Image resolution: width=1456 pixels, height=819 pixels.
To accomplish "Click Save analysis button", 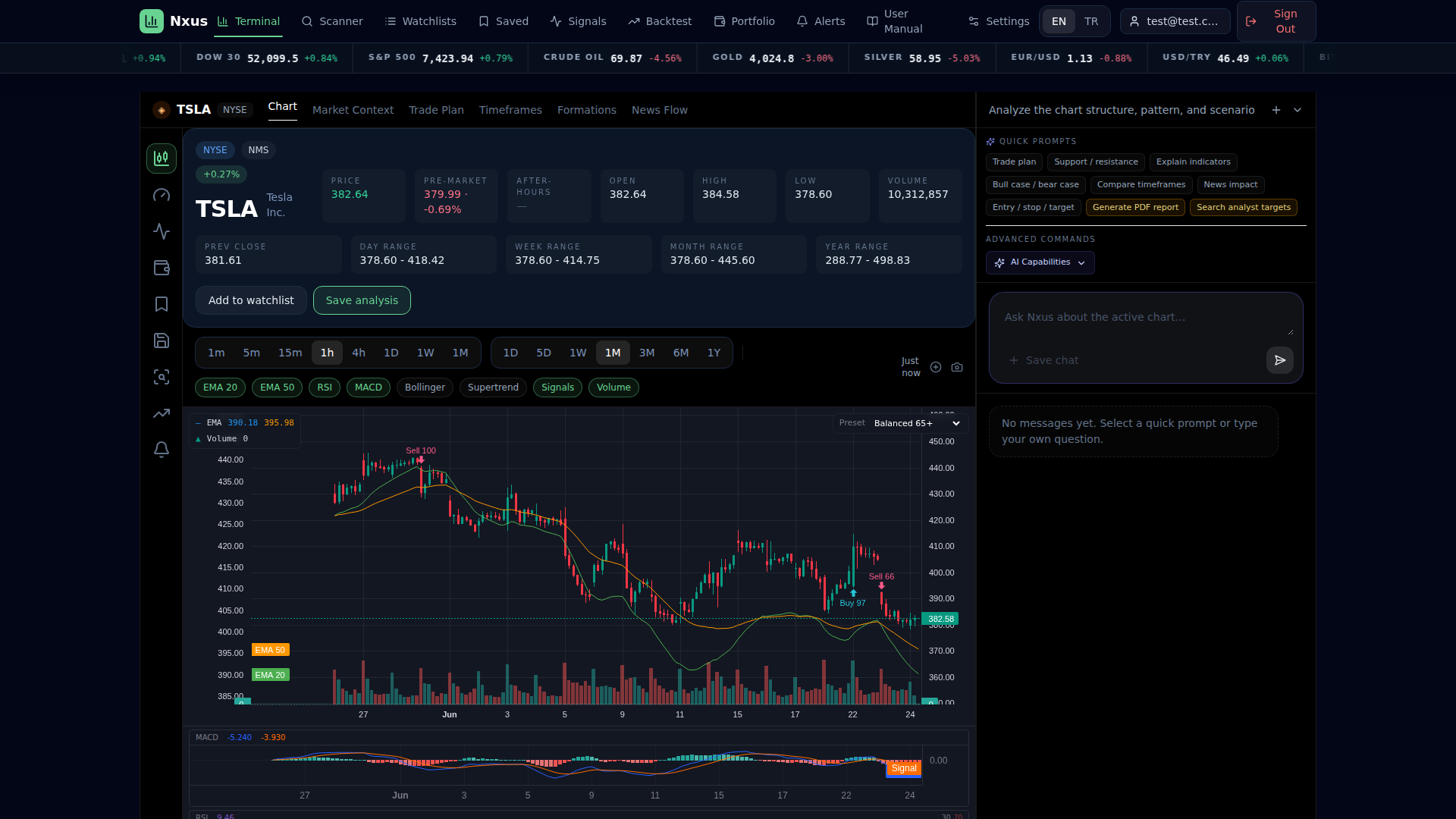I will tap(362, 300).
